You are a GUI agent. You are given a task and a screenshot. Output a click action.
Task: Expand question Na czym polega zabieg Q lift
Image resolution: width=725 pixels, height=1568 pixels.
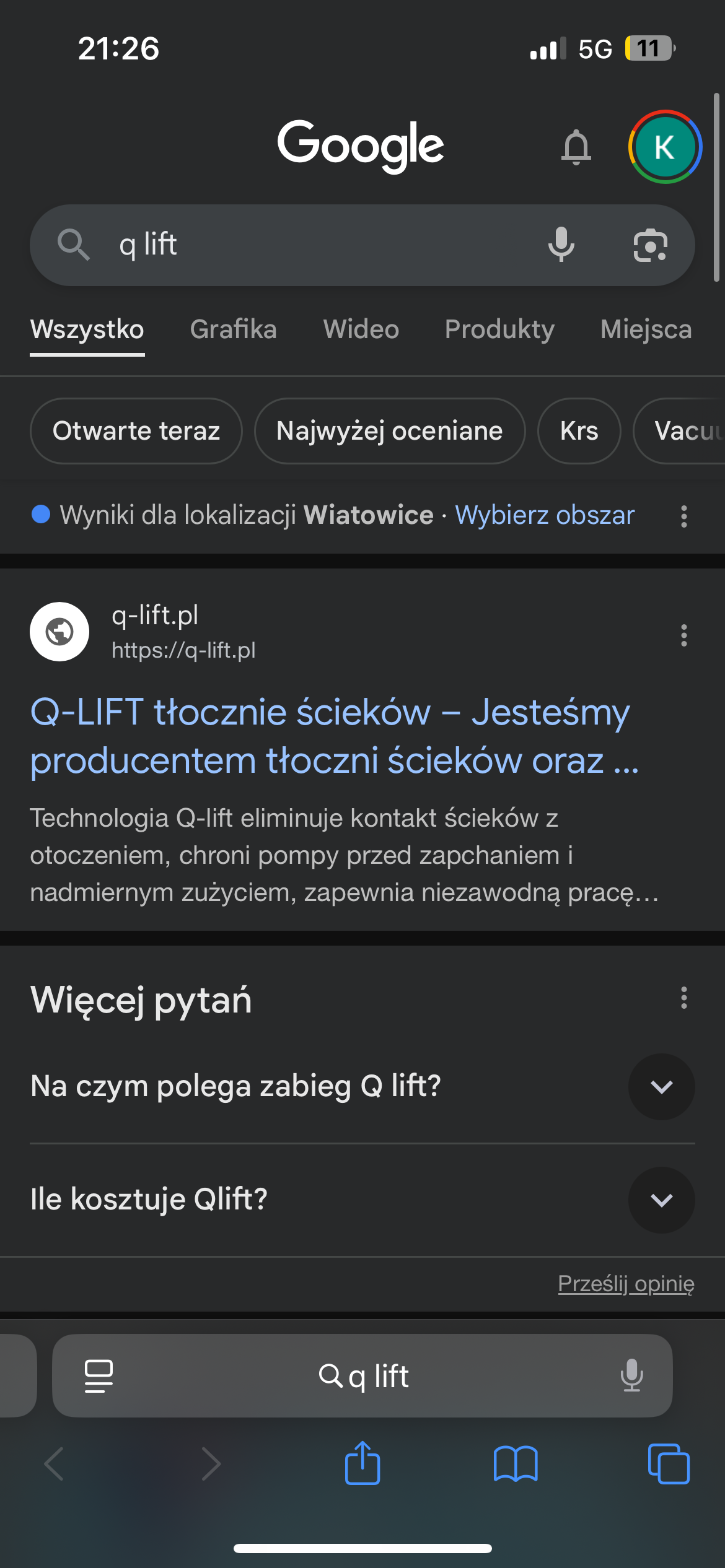pos(661,1087)
